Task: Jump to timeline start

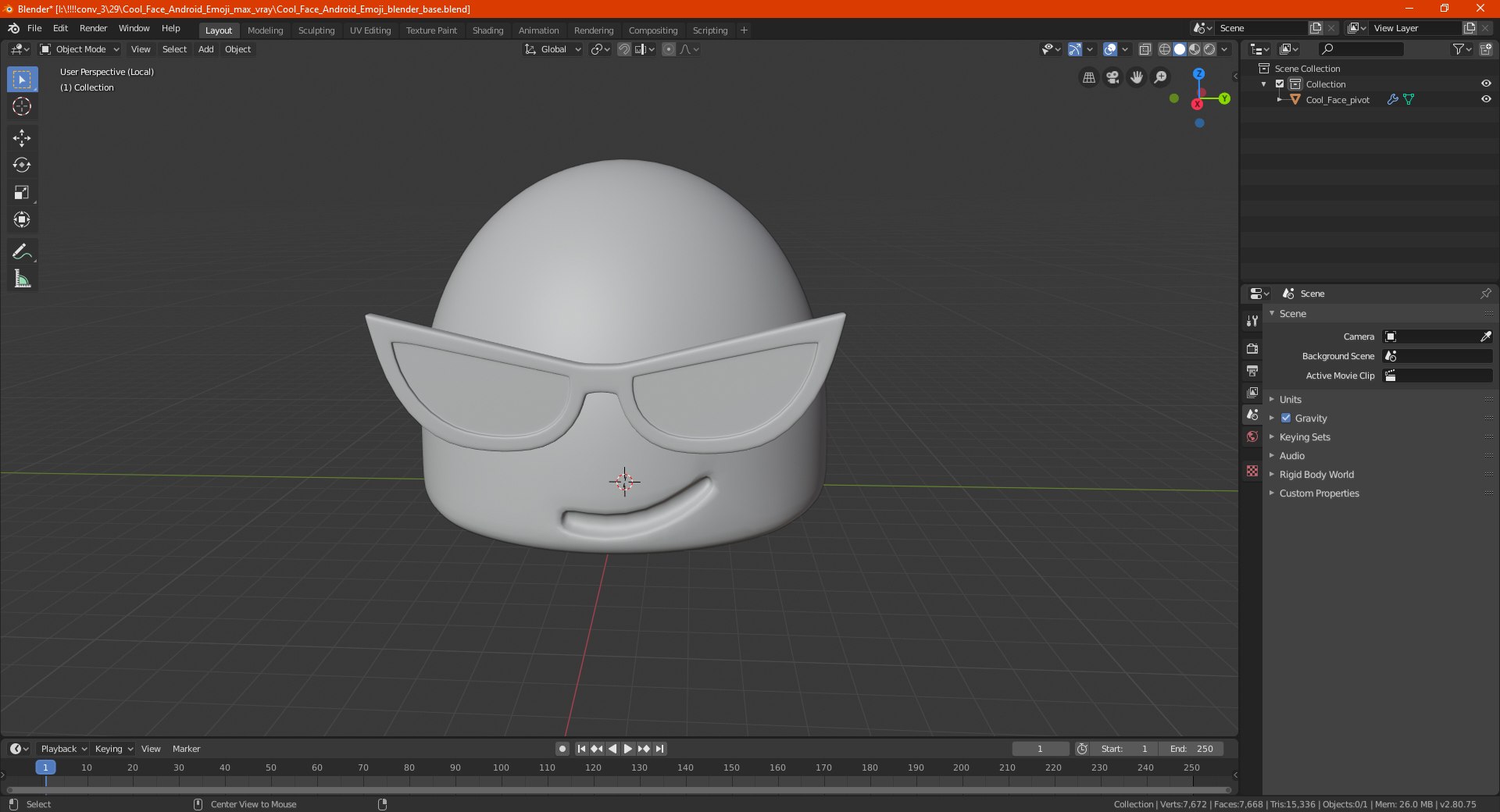Action: (x=581, y=749)
